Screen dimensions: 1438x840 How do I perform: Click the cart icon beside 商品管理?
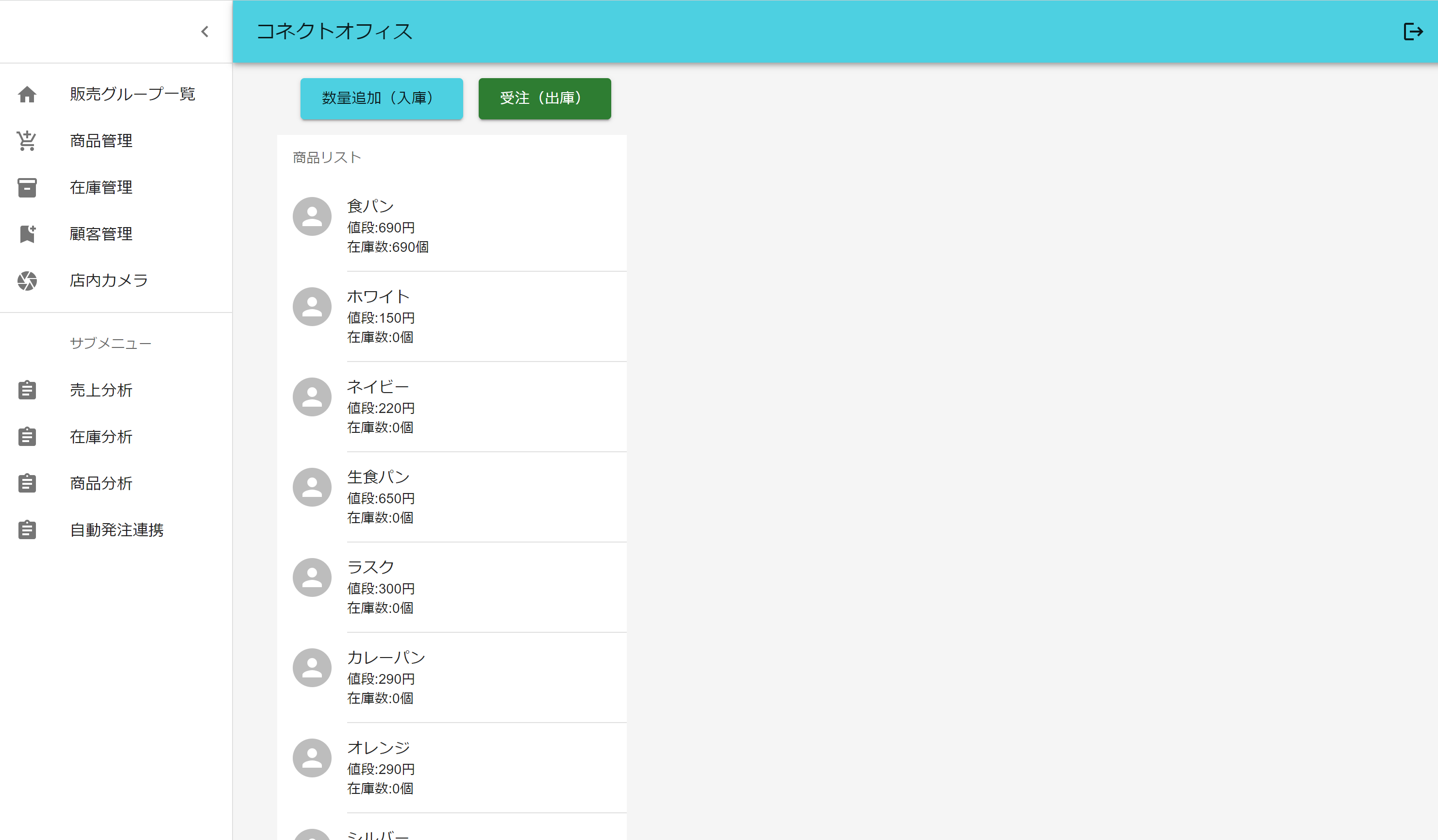coord(27,141)
